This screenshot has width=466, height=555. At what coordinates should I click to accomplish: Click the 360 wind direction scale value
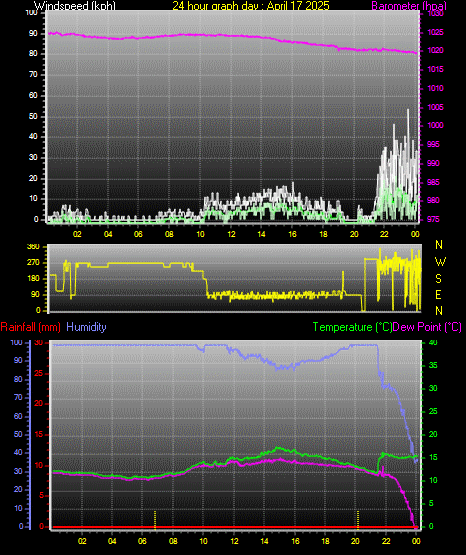(x=33, y=247)
